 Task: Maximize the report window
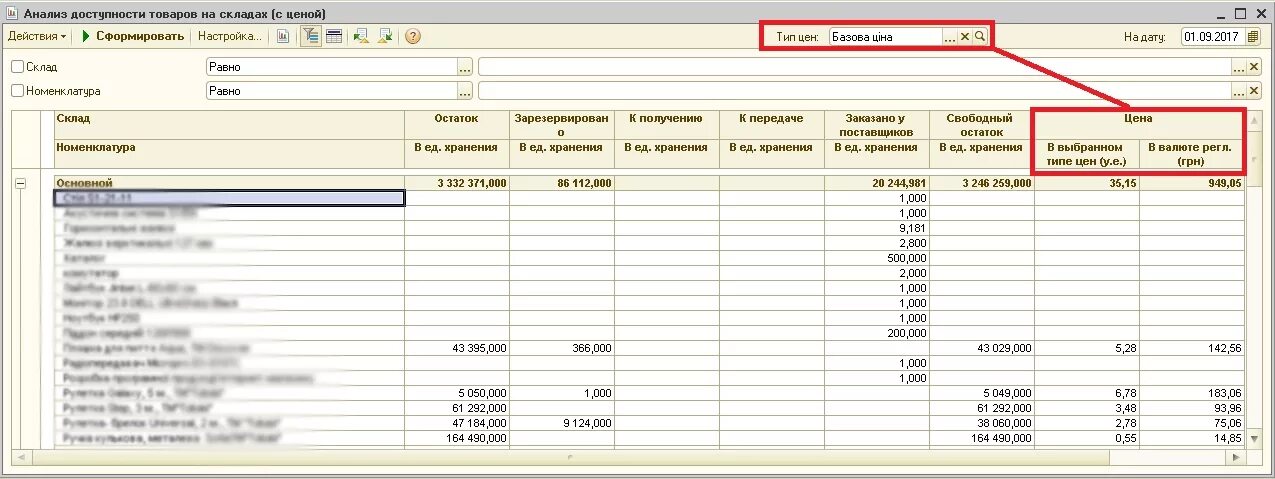[1240, 14]
